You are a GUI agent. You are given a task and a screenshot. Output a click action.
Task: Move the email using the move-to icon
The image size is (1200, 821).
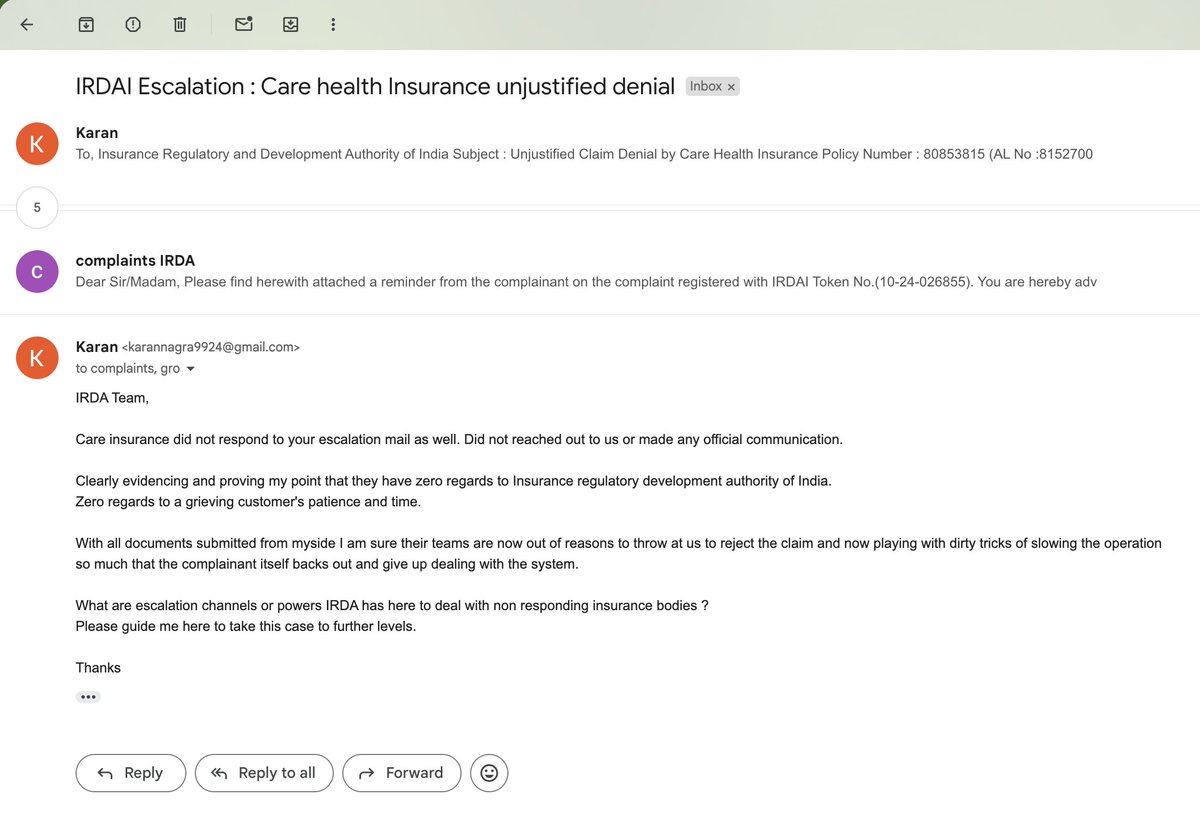pos(291,25)
